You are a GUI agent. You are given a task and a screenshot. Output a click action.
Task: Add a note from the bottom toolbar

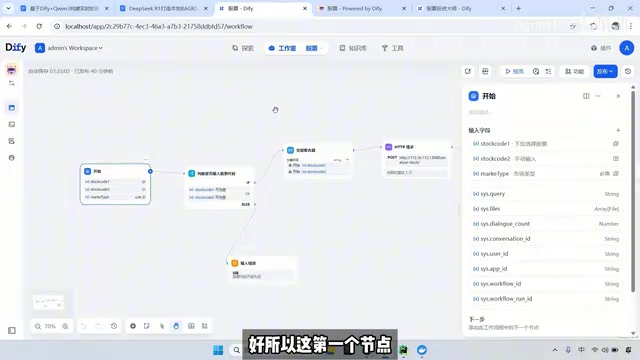147,326
